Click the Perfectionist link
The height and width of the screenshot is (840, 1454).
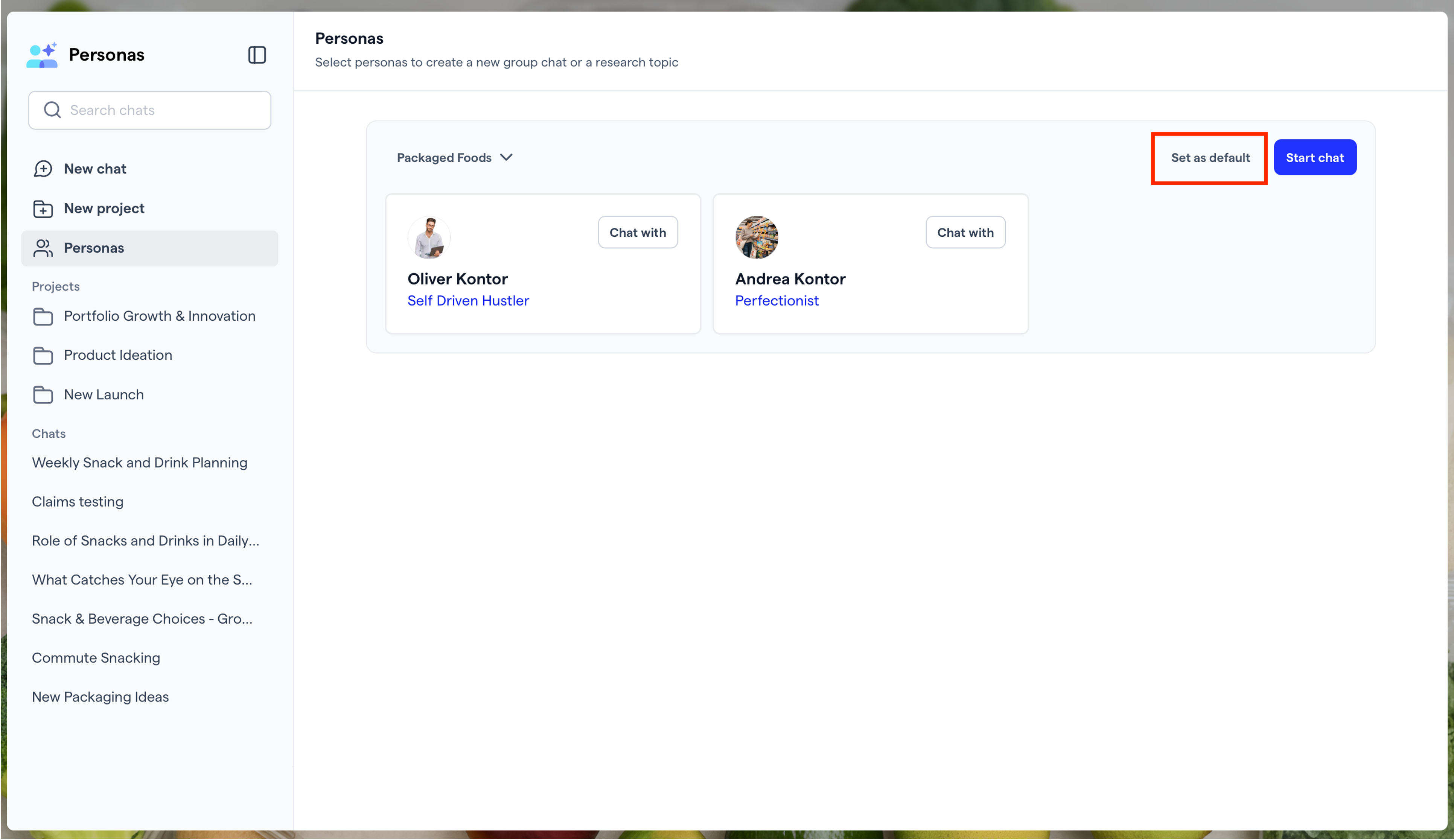pos(776,301)
